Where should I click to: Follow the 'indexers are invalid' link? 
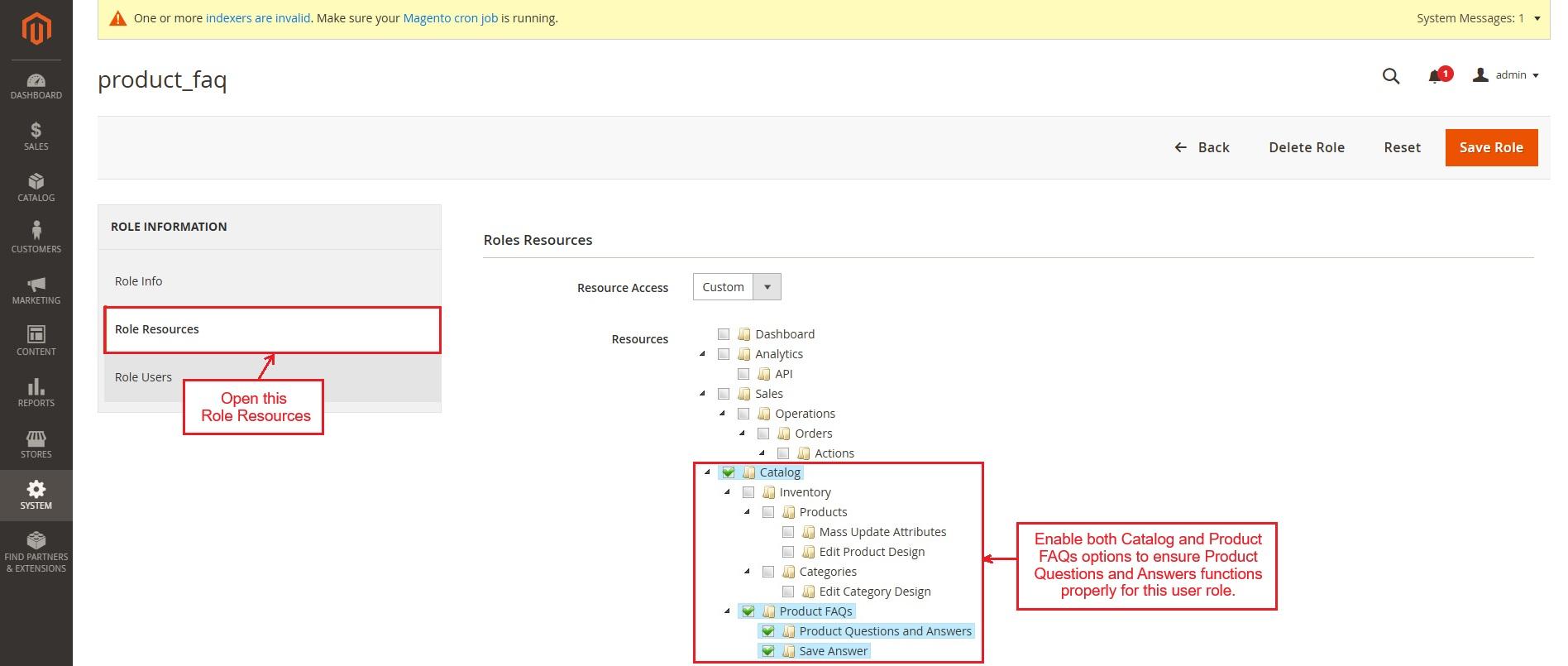click(258, 18)
